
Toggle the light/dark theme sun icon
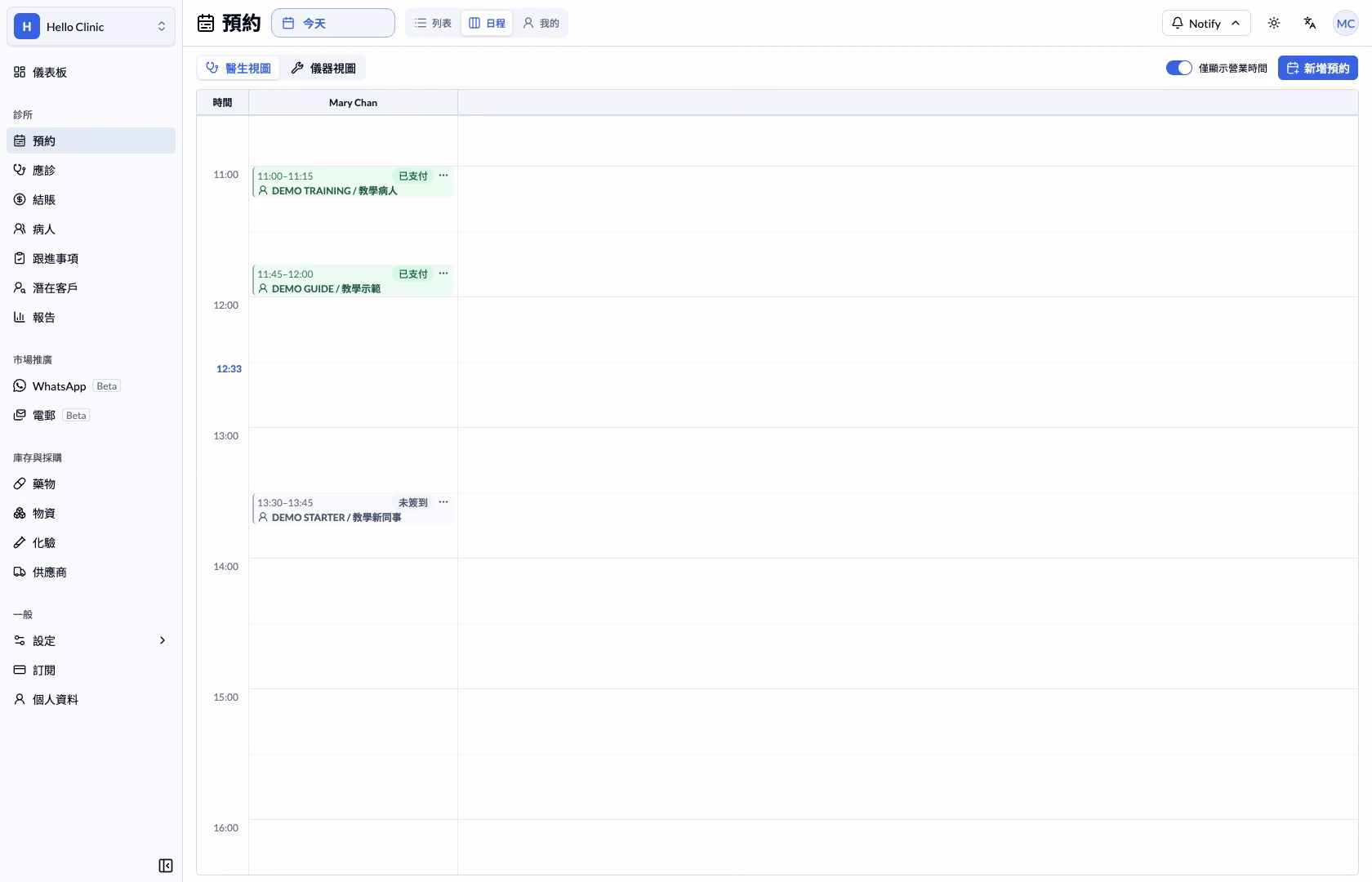coord(1274,23)
